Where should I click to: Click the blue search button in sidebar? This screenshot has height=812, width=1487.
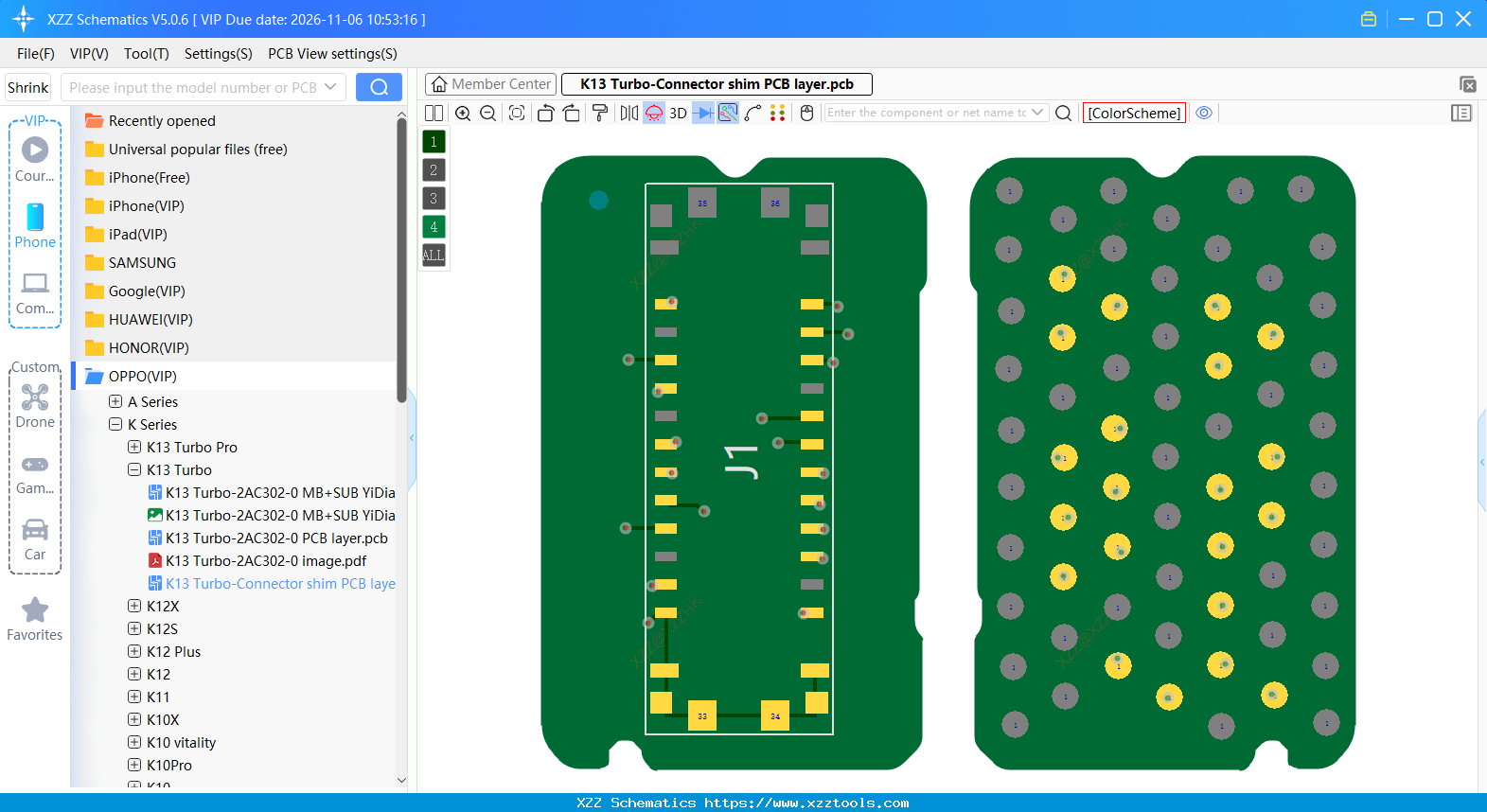(379, 87)
